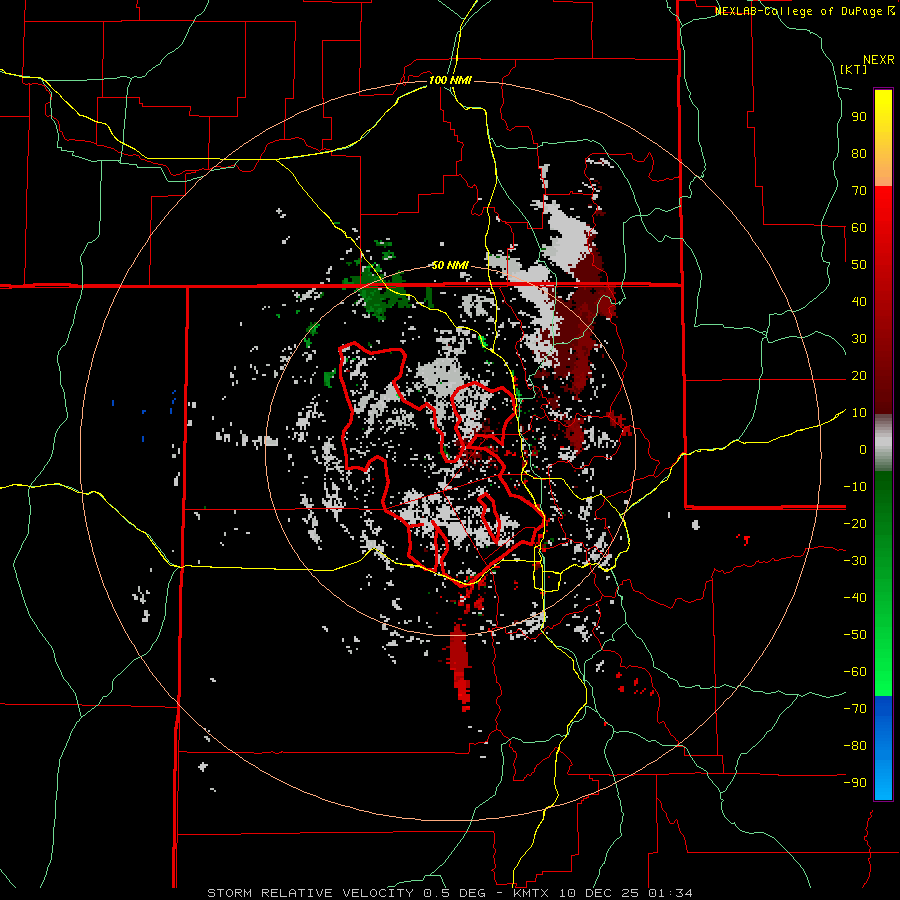Click the -50 value on the velocity scale
This screenshot has height=900, width=900.
(855, 635)
